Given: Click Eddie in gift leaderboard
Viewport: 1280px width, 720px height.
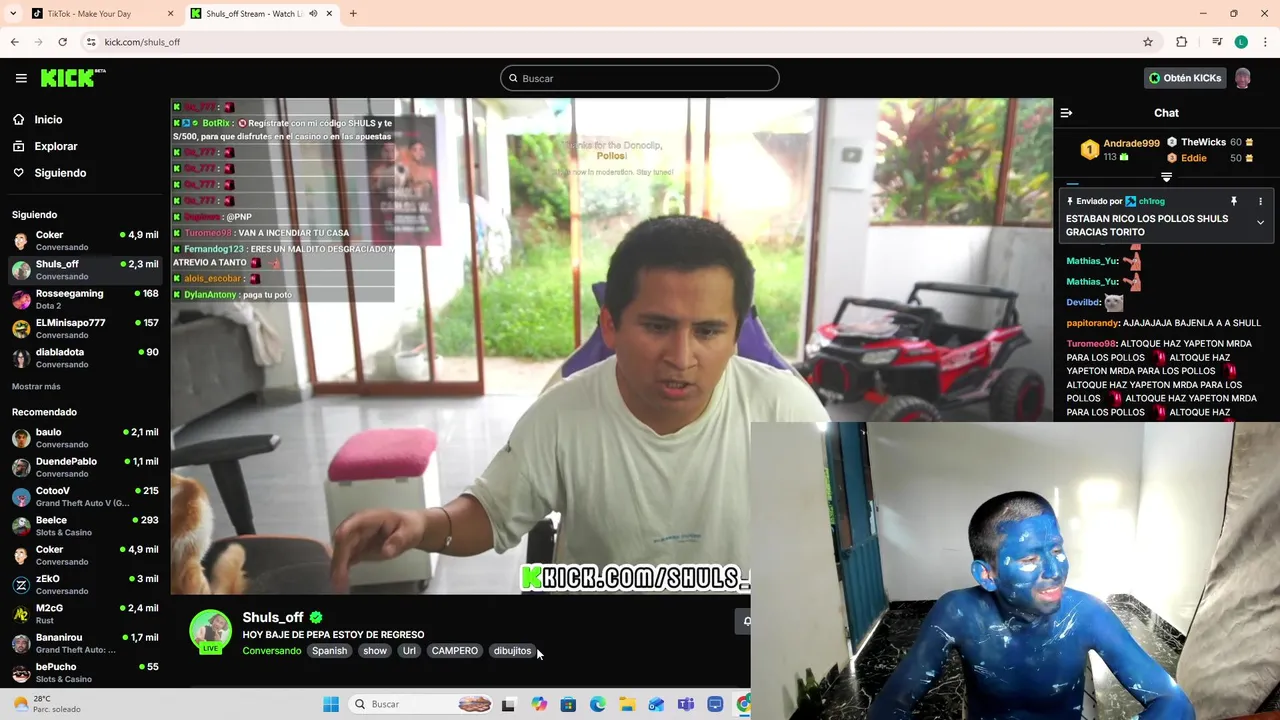Looking at the screenshot, I should point(1193,158).
